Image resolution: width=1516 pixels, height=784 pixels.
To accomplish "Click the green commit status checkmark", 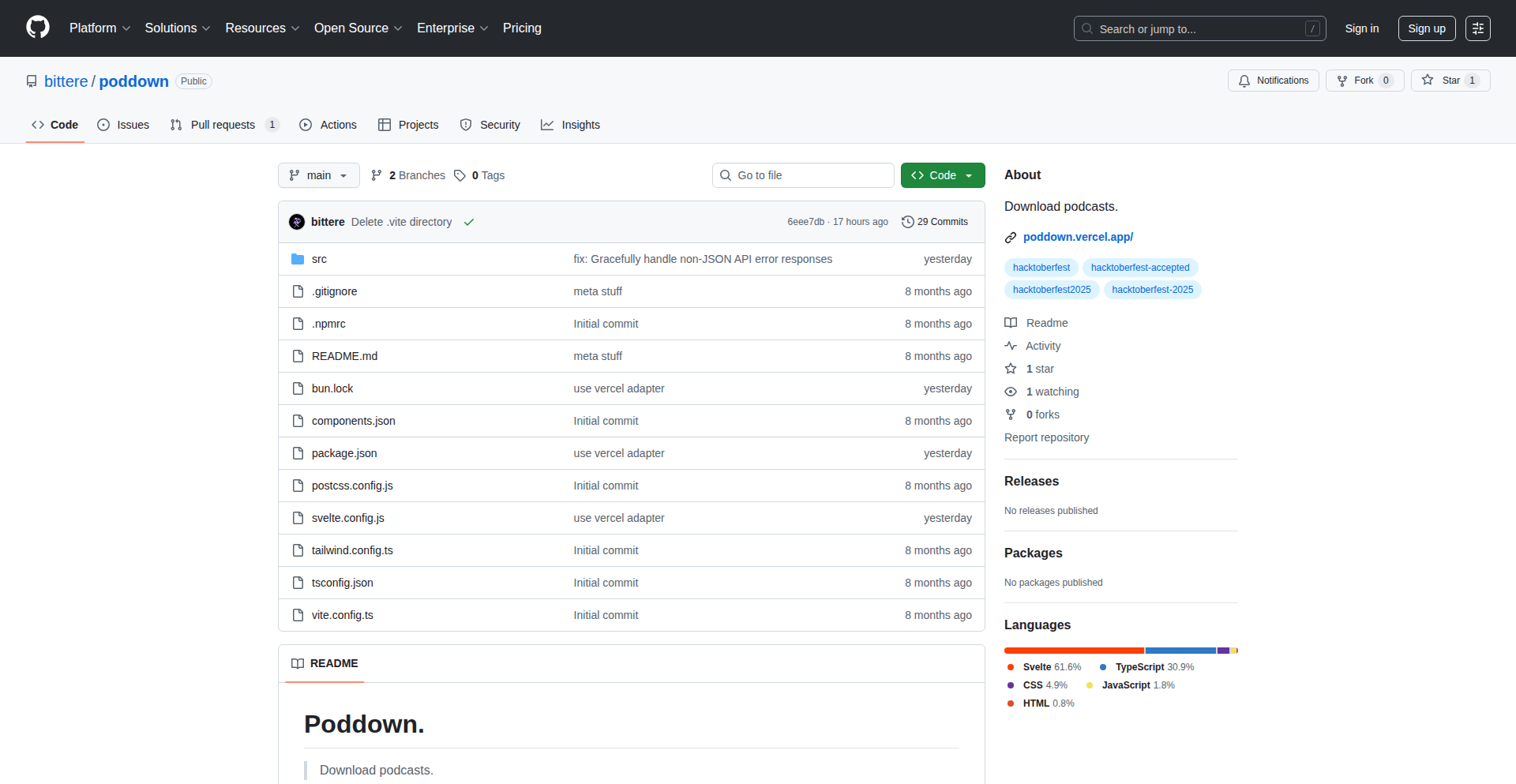I will coord(469,223).
